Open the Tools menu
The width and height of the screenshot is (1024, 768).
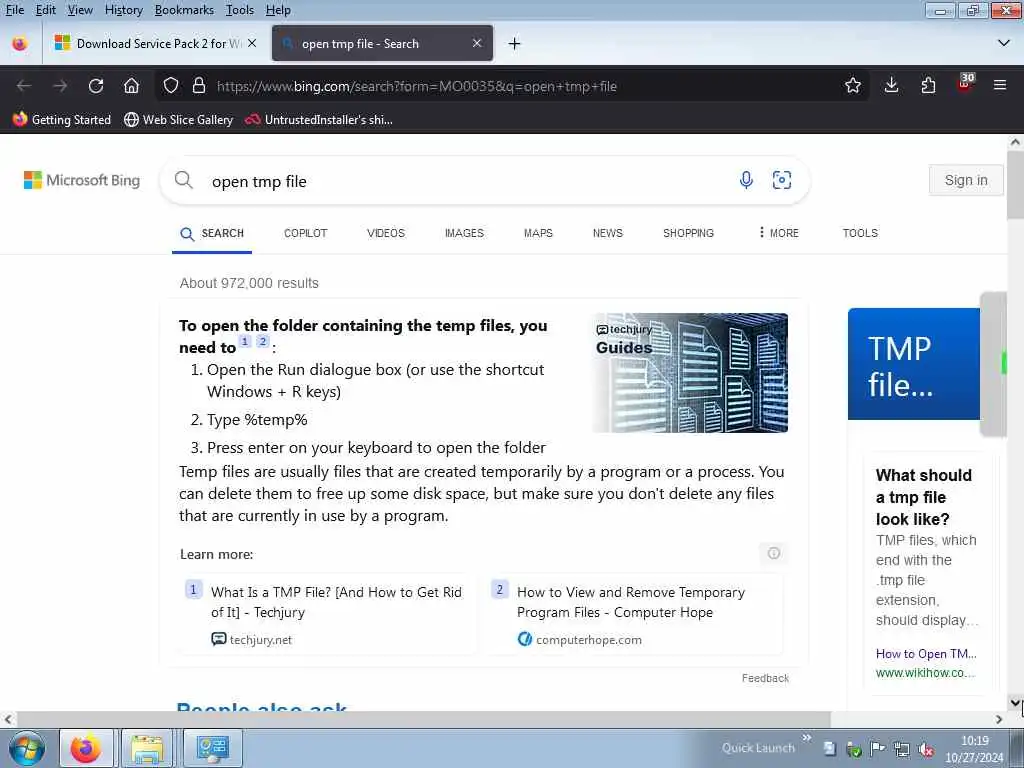[x=240, y=10]
